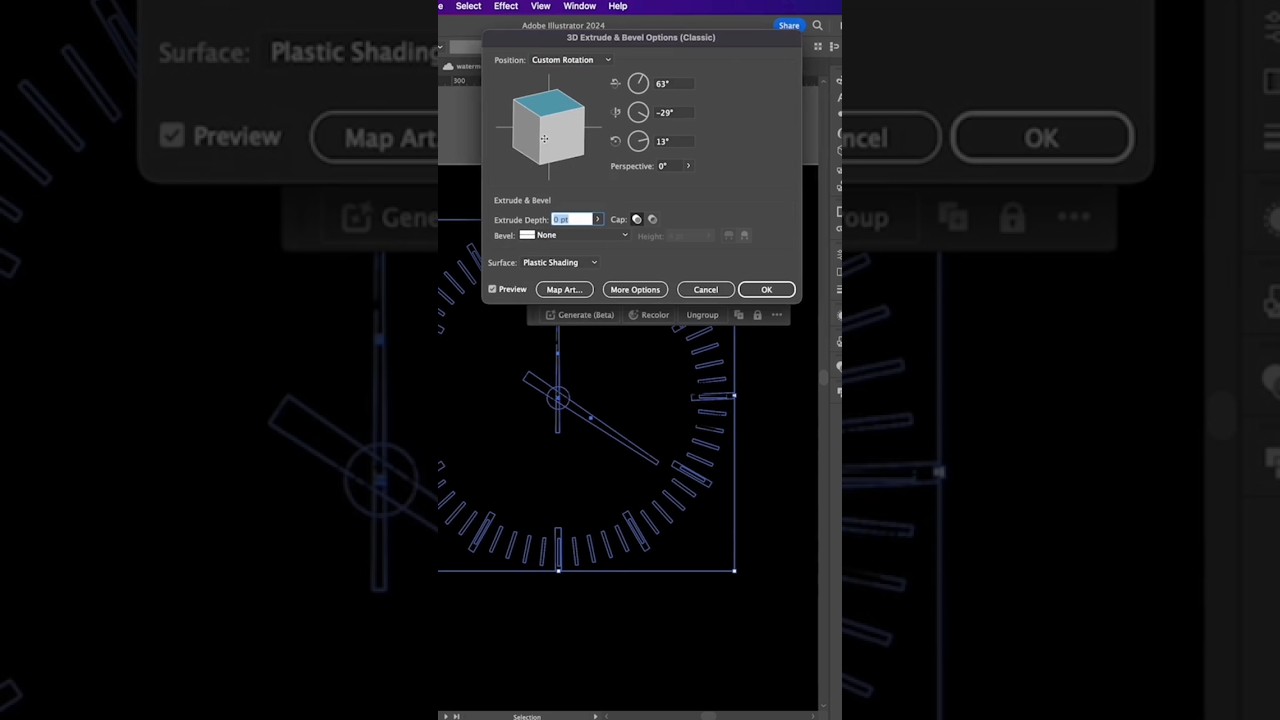Turn cap on for solid appearance
This screenshot has width=1280, height=720.
click(637, 219)
